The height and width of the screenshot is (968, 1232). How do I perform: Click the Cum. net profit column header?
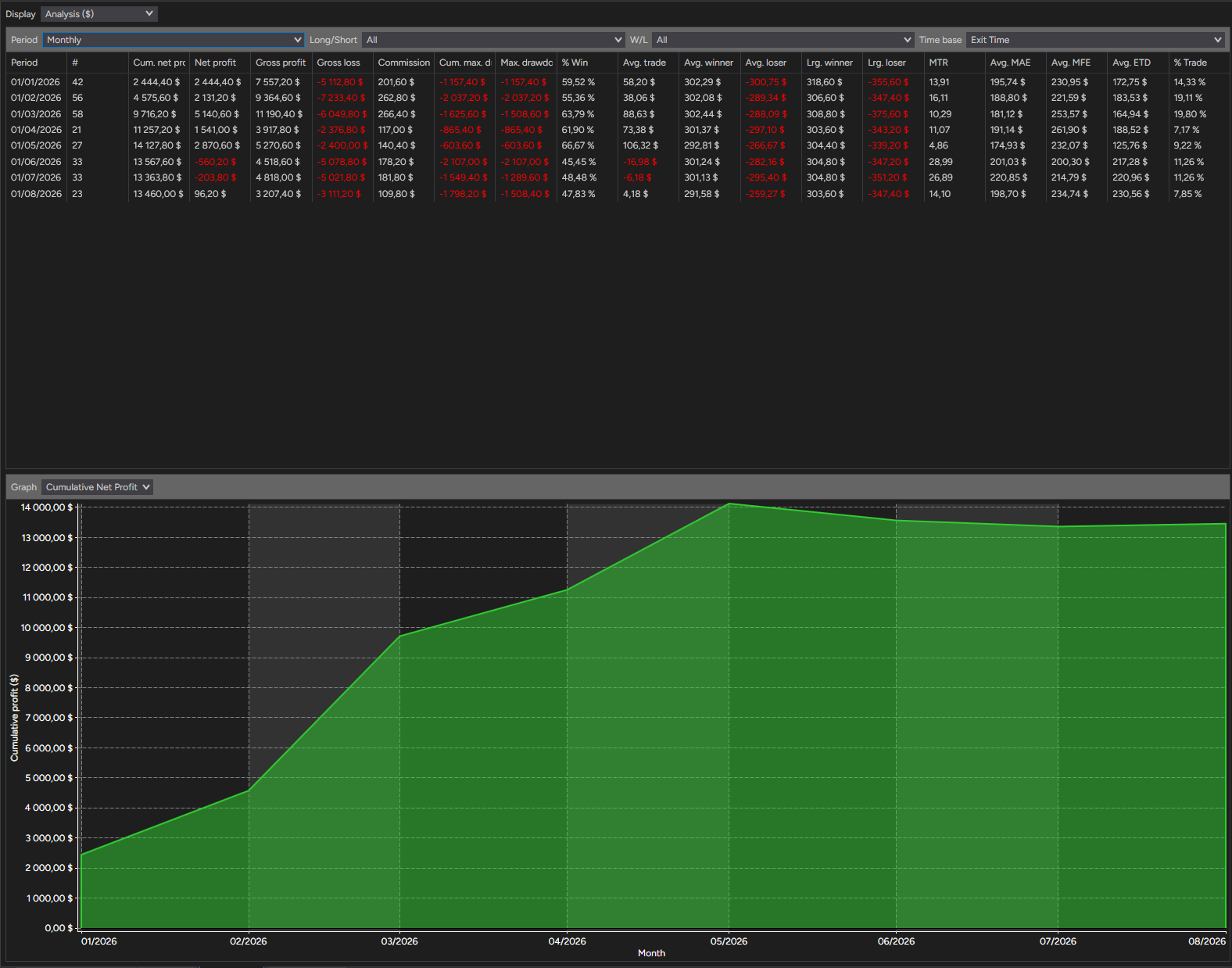159,63
